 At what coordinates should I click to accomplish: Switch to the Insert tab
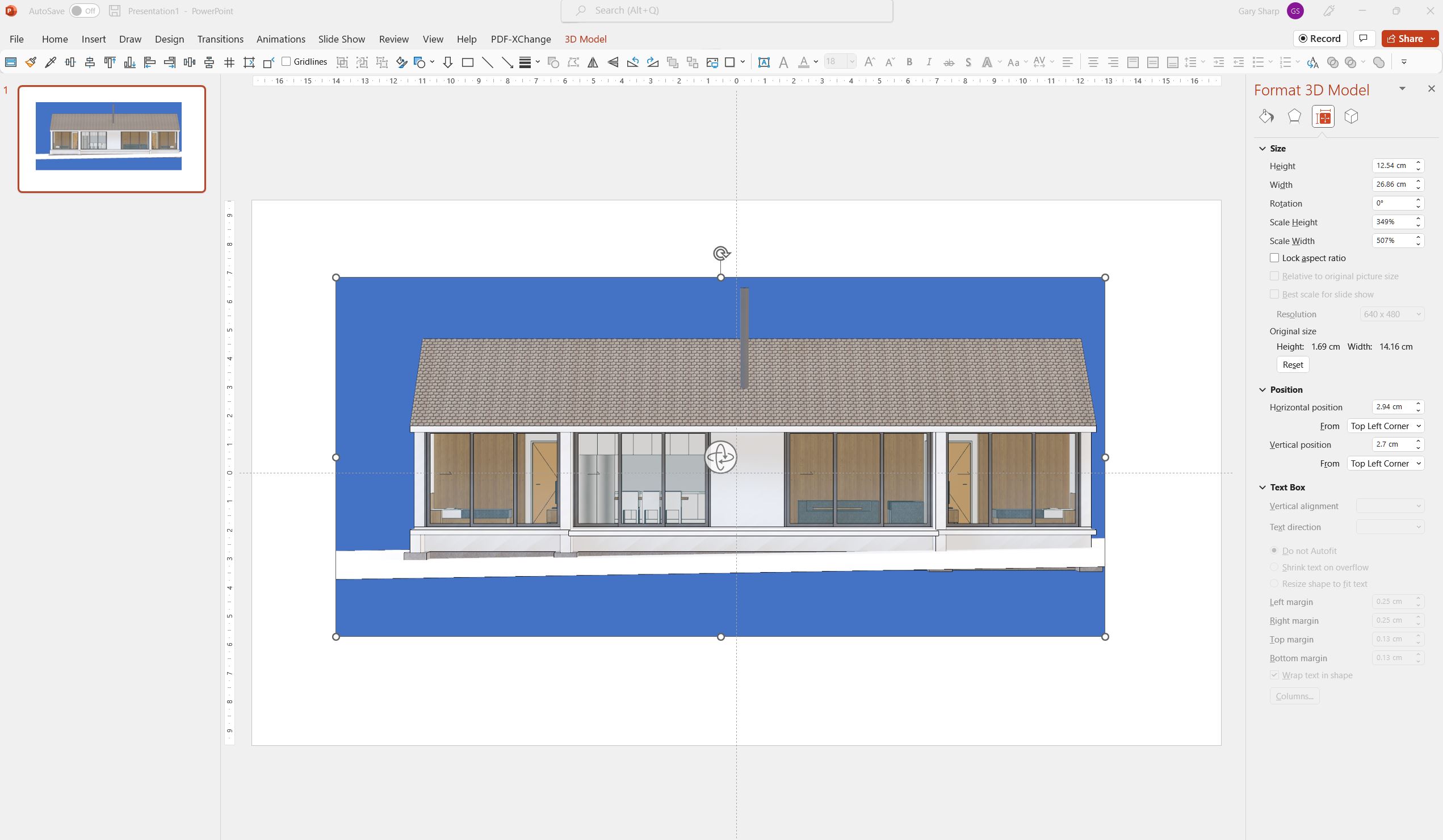pos(93,39)
